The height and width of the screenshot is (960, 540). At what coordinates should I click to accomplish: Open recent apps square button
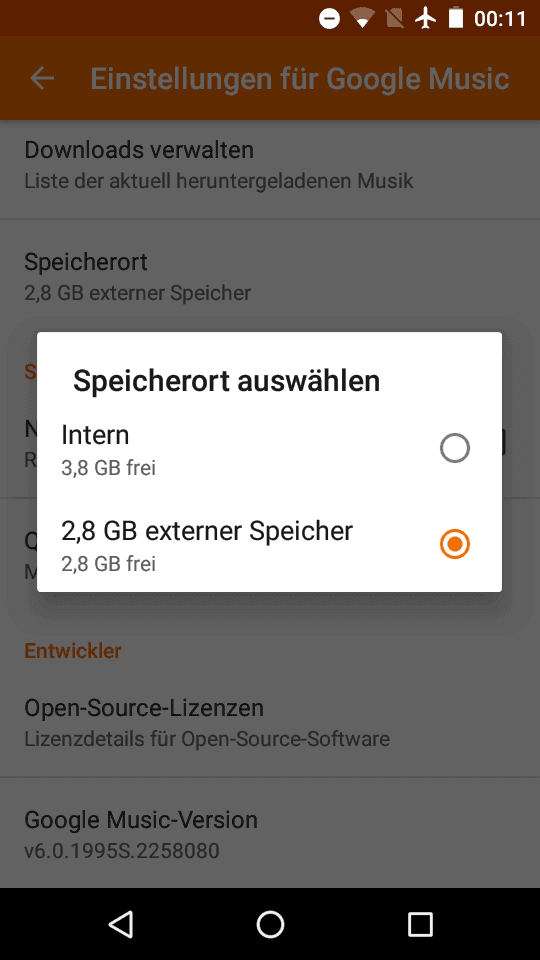pos(420,924)
